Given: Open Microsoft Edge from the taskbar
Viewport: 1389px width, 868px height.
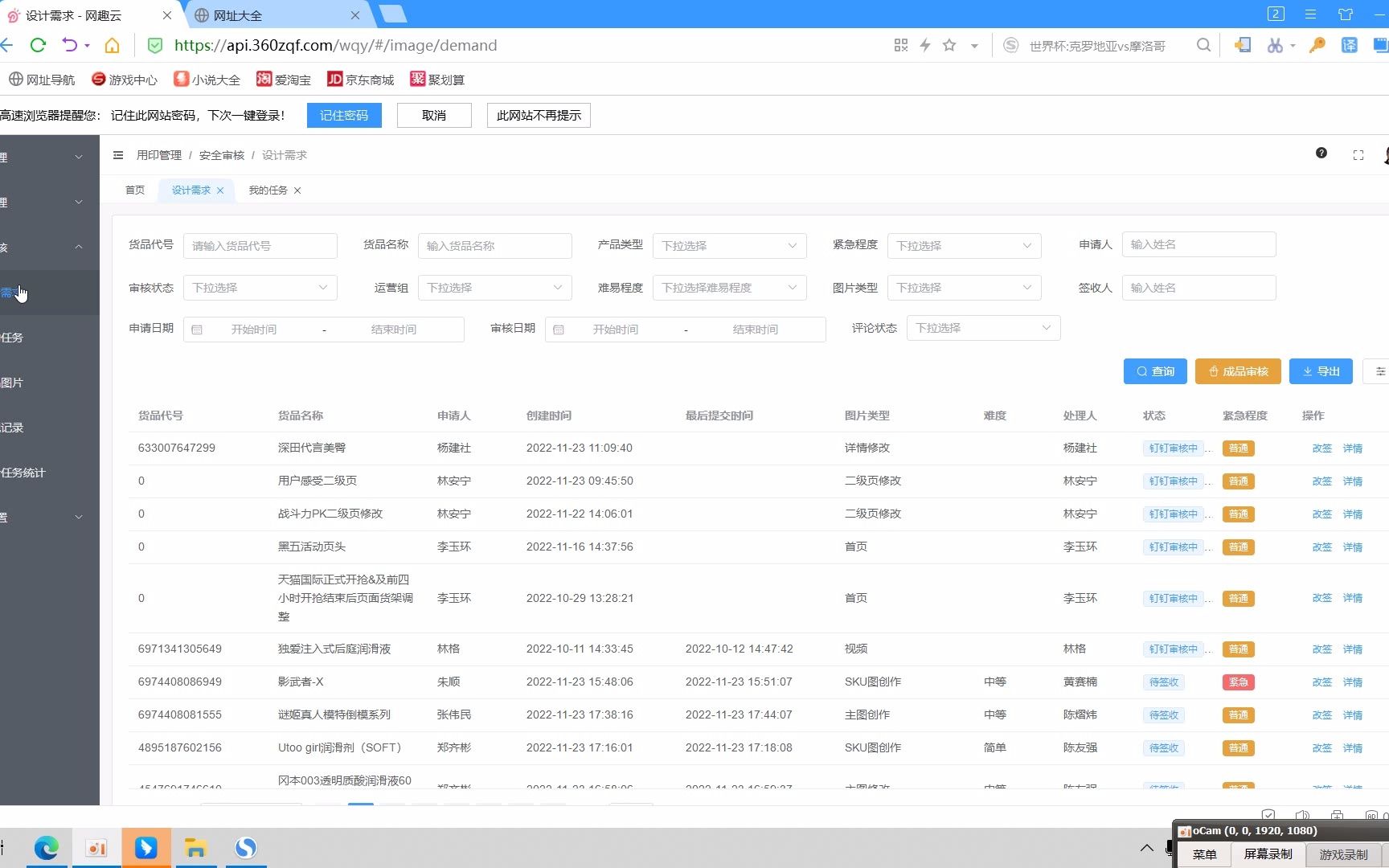Looking at the screenshot, I should tap(46, 848).
